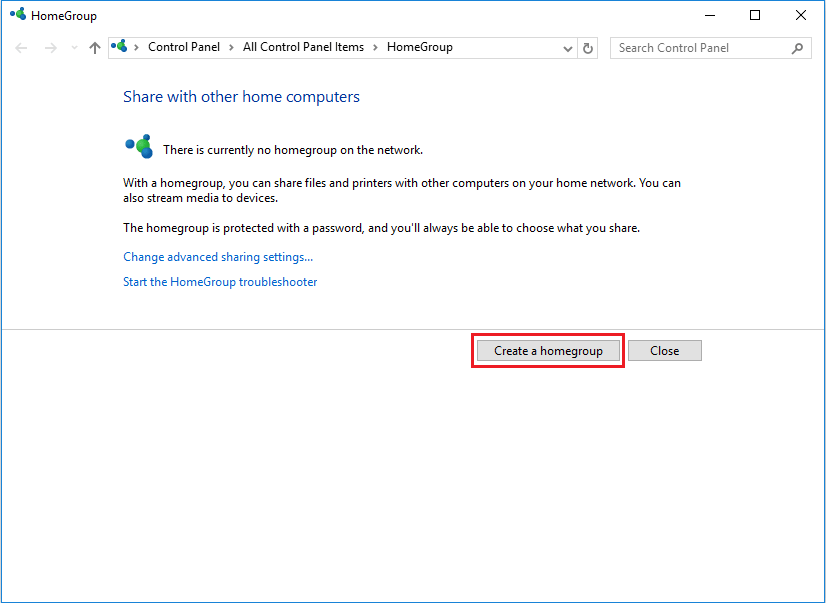This screenshot has width=826, height=603.
Task: Click the Back navigation arrow
Action: coord(22,48)
